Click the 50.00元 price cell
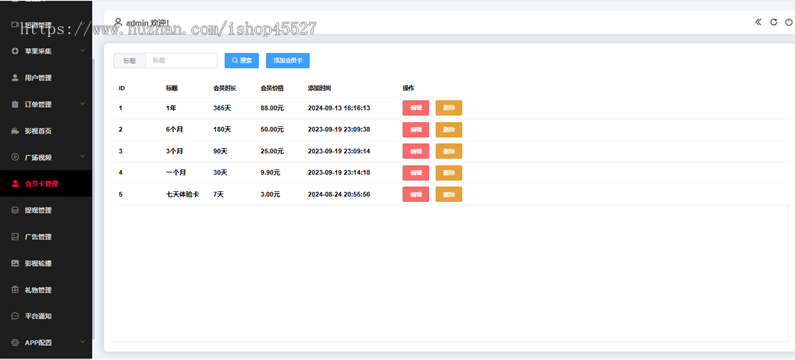 click(x=272, y=129)
